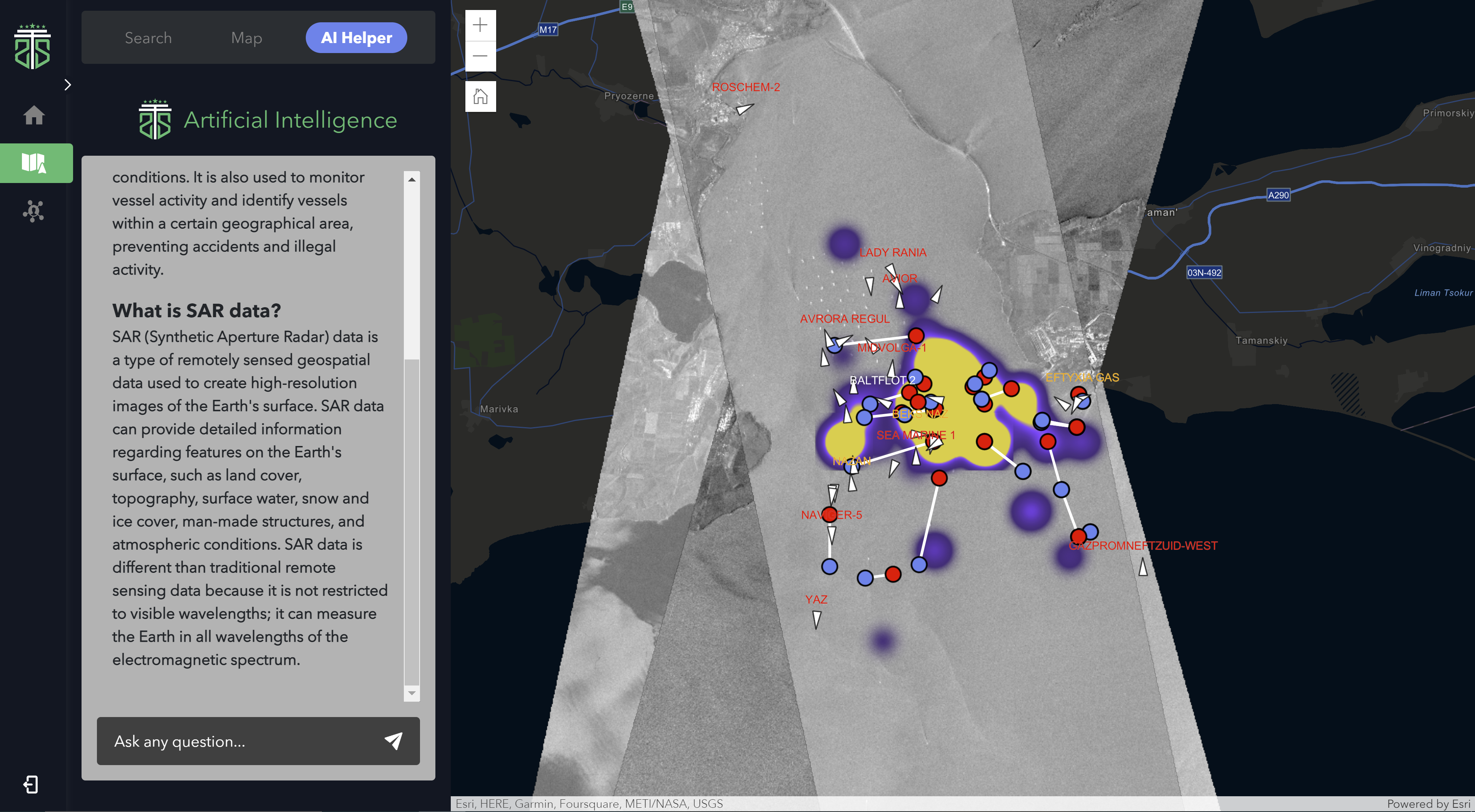Expand the sidebar with chevron arrow
Image resolution: width=1475 pixels, height=812 pixels.
pos(68,85)
